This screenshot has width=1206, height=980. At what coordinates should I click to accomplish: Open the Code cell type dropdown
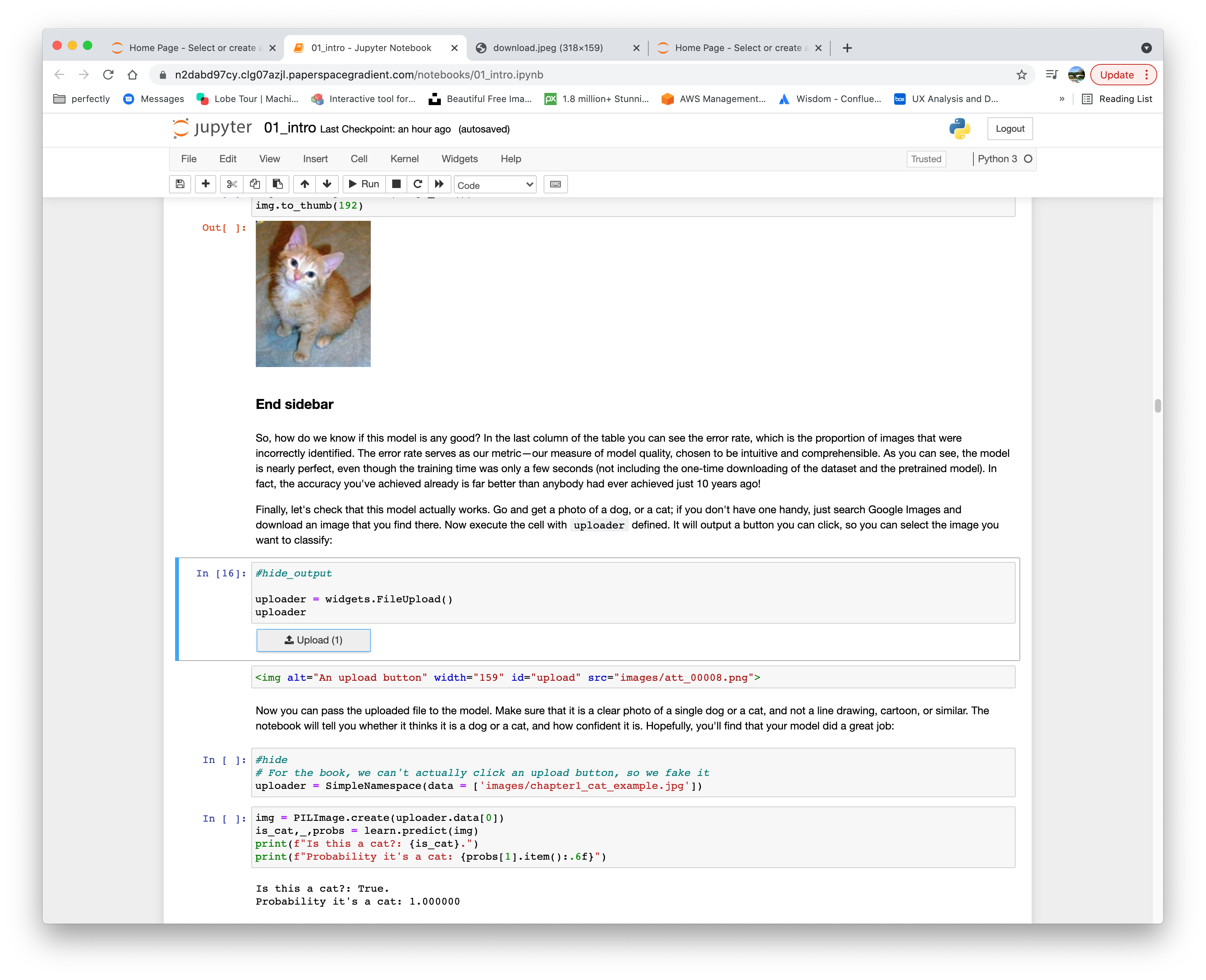(x=495, y=185)
